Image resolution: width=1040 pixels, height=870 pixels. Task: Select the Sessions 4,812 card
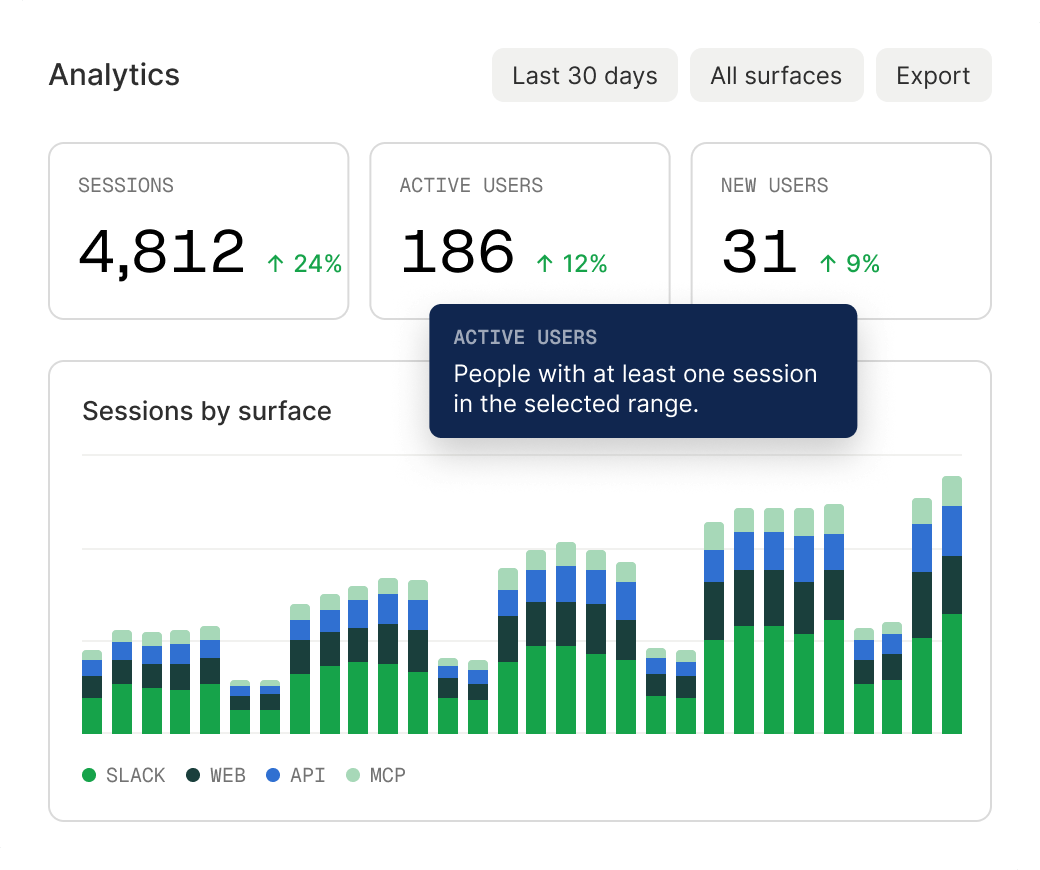(198, 231)
